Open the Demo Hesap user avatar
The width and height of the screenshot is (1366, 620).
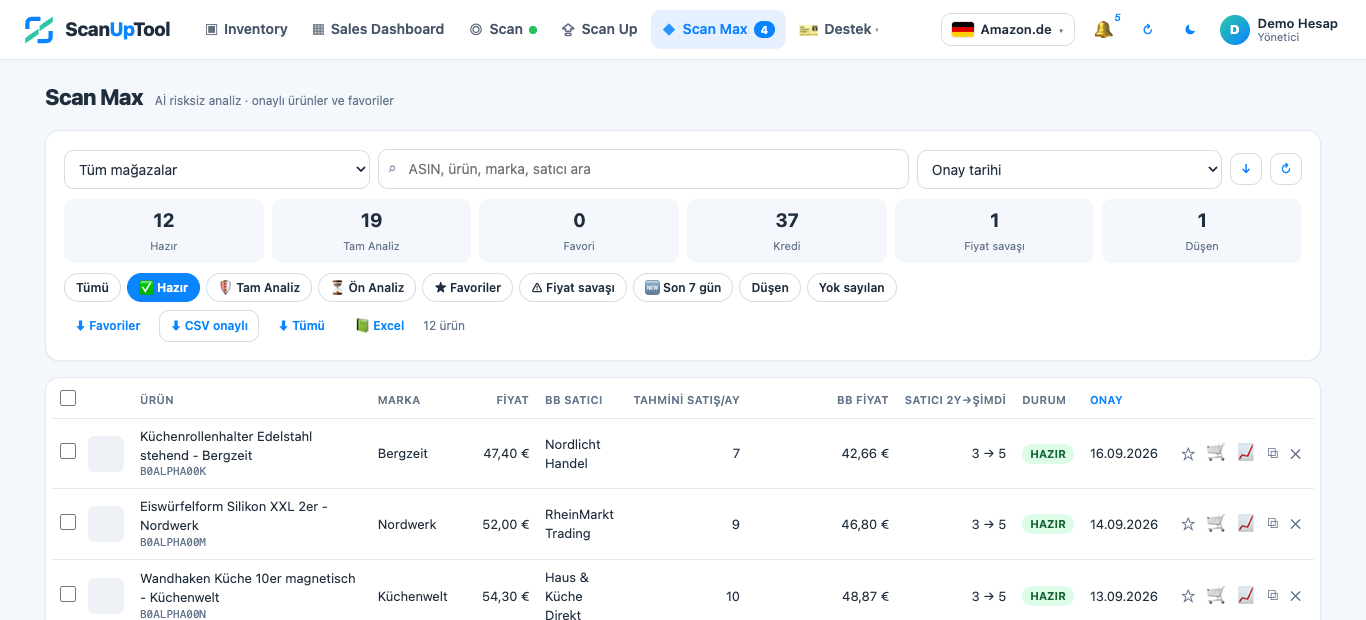[1235, 30]
